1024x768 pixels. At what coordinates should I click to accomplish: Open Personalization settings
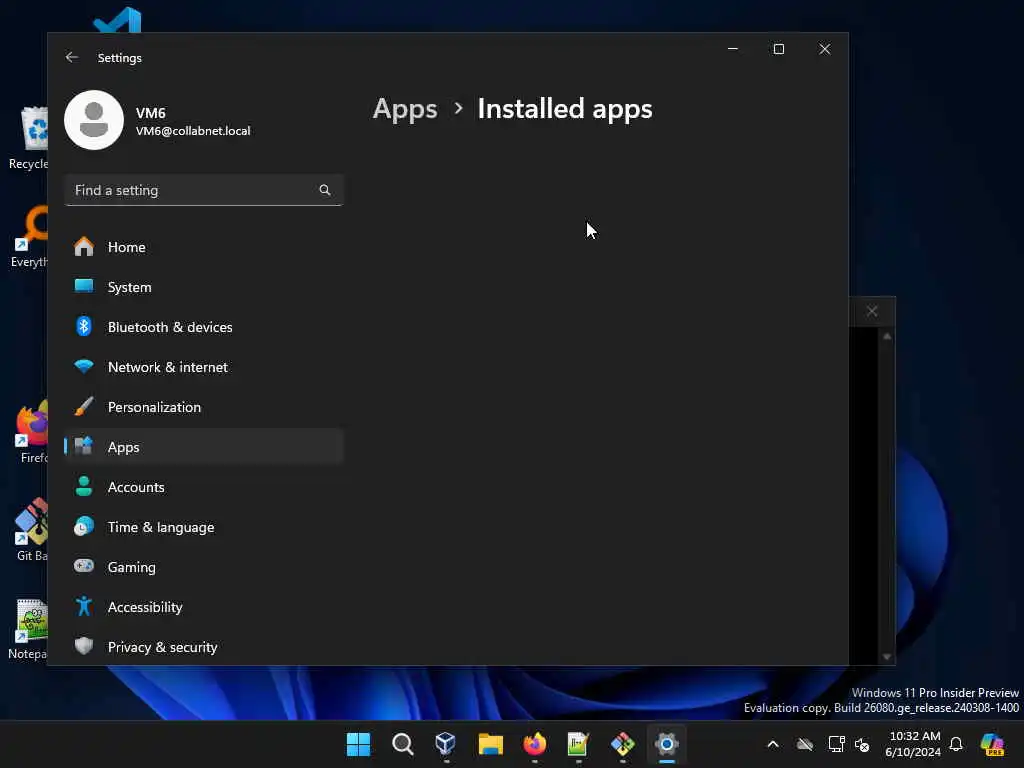[204, 407]
